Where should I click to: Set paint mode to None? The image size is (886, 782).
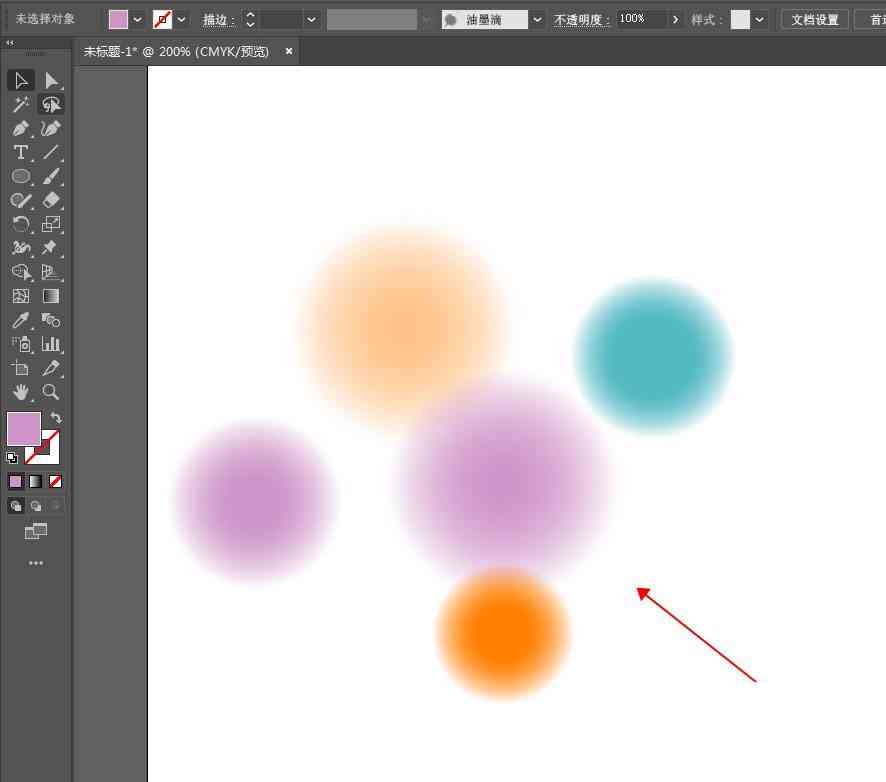click(55, 481)
